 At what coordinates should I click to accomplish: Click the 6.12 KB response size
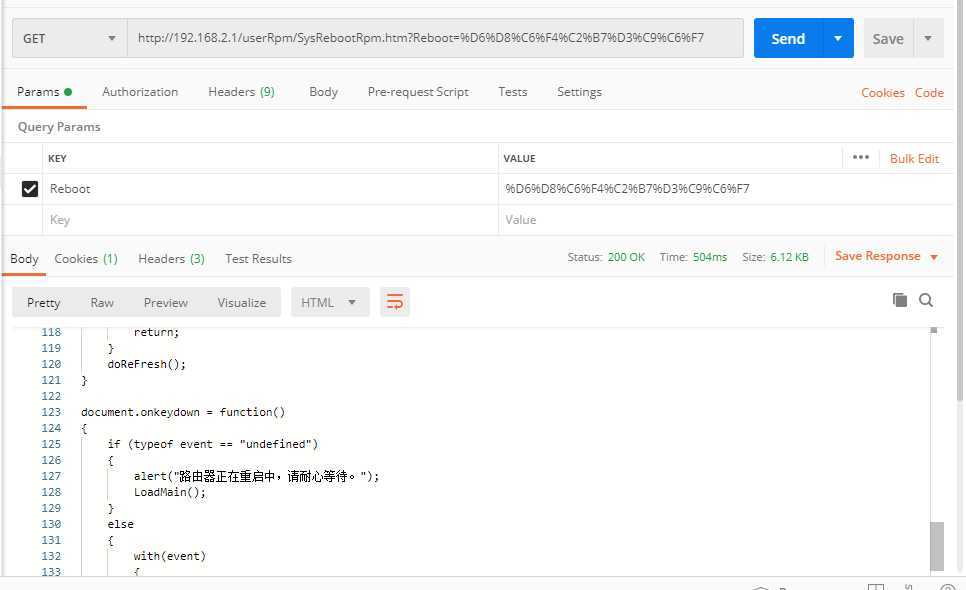coord(789,257)
